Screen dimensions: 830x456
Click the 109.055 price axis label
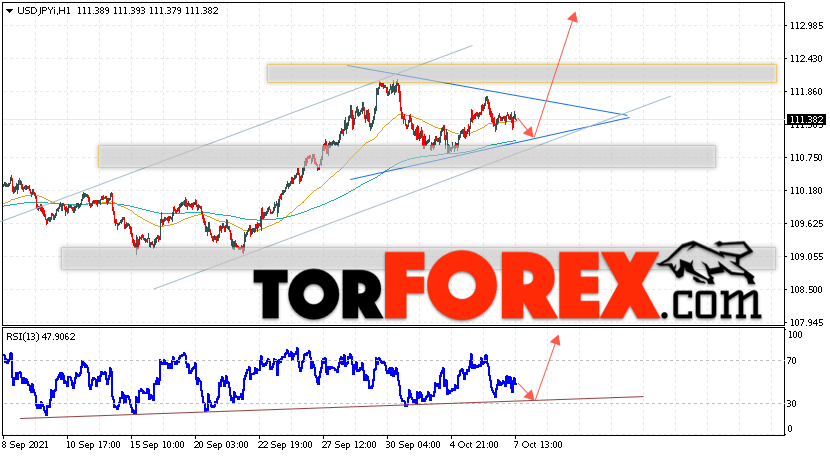click(x=806, y=257)
